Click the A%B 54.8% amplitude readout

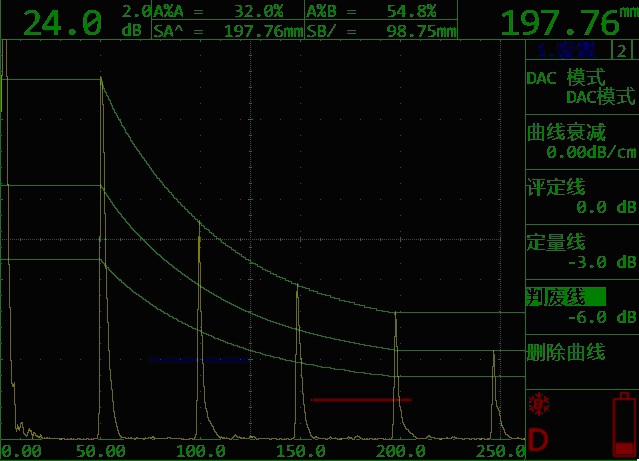[380, 11]
